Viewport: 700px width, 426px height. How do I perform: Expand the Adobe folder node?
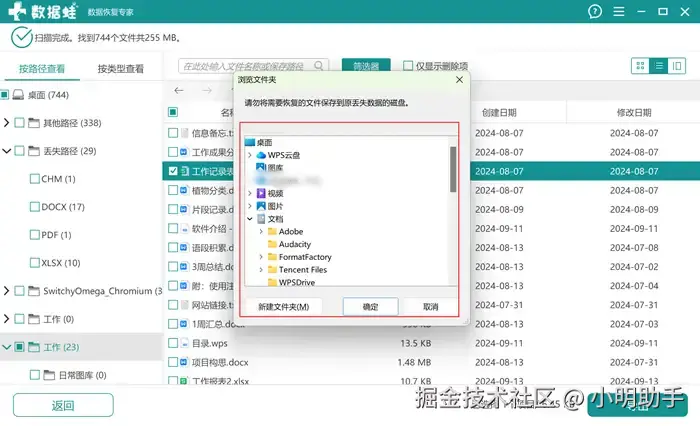point(261,231)
